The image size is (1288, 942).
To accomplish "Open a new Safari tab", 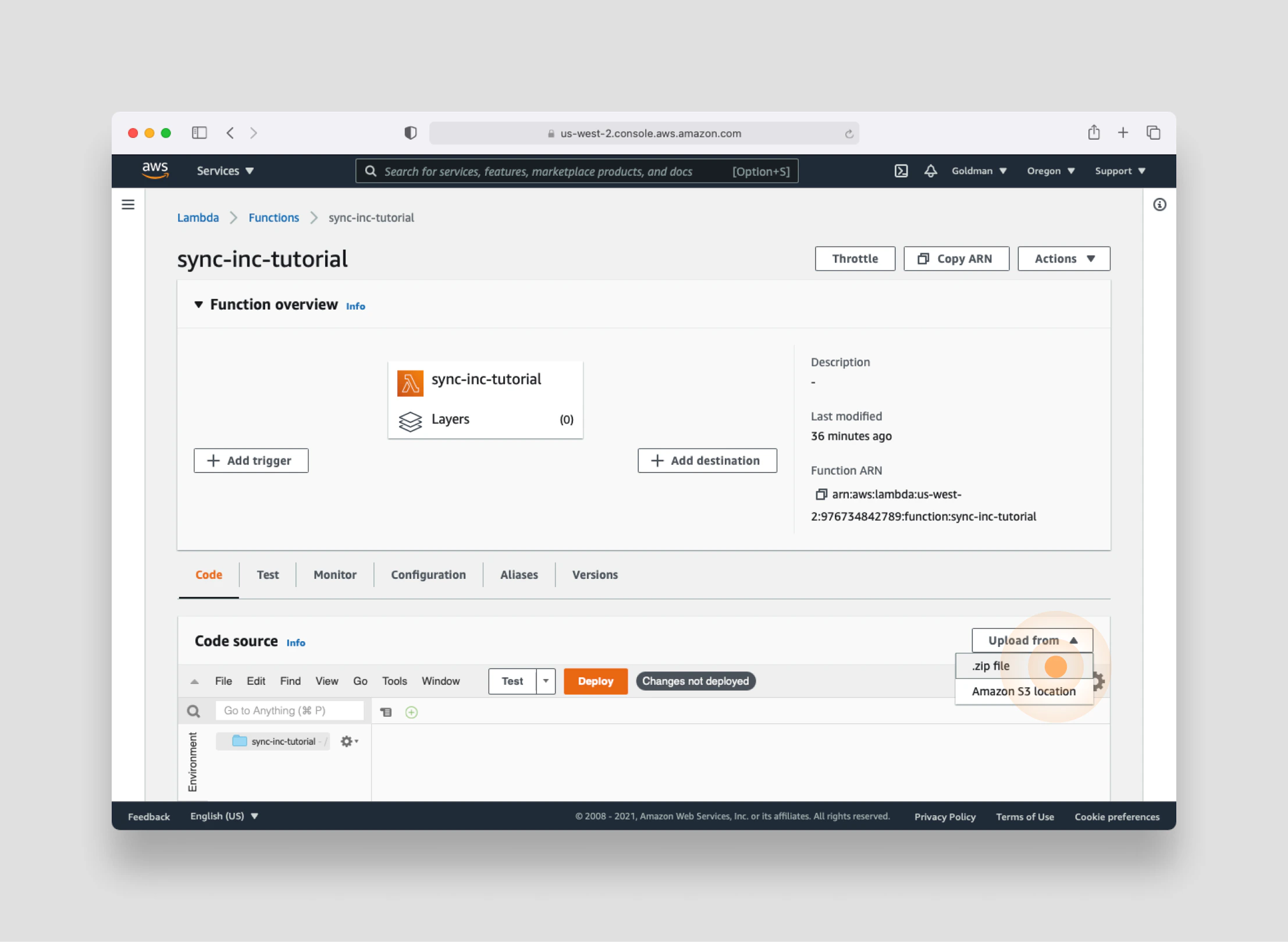I will pyautogui.click(x=1123, y=133).
